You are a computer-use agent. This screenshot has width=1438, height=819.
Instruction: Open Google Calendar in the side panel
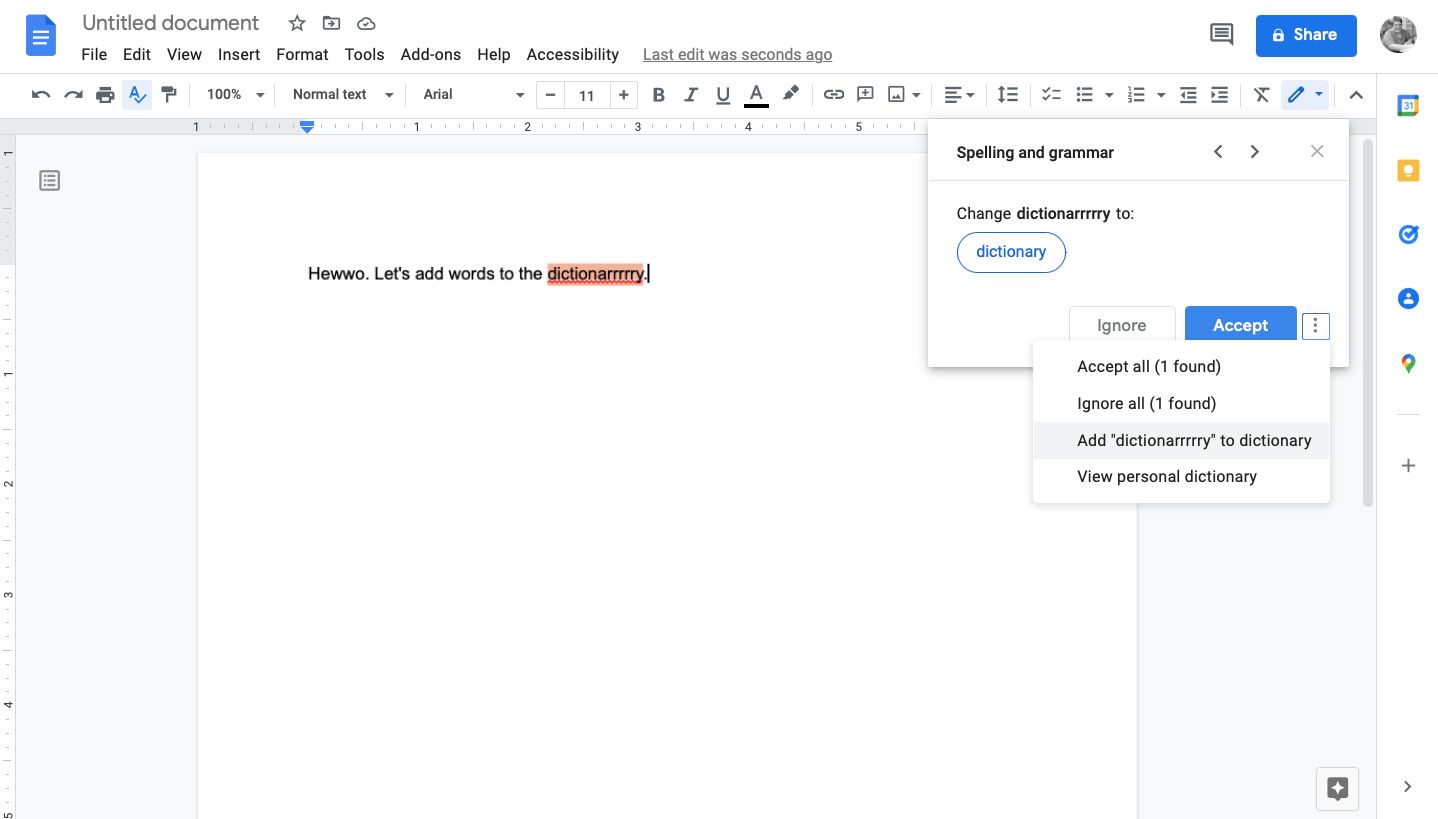[x=1408, y=105]
